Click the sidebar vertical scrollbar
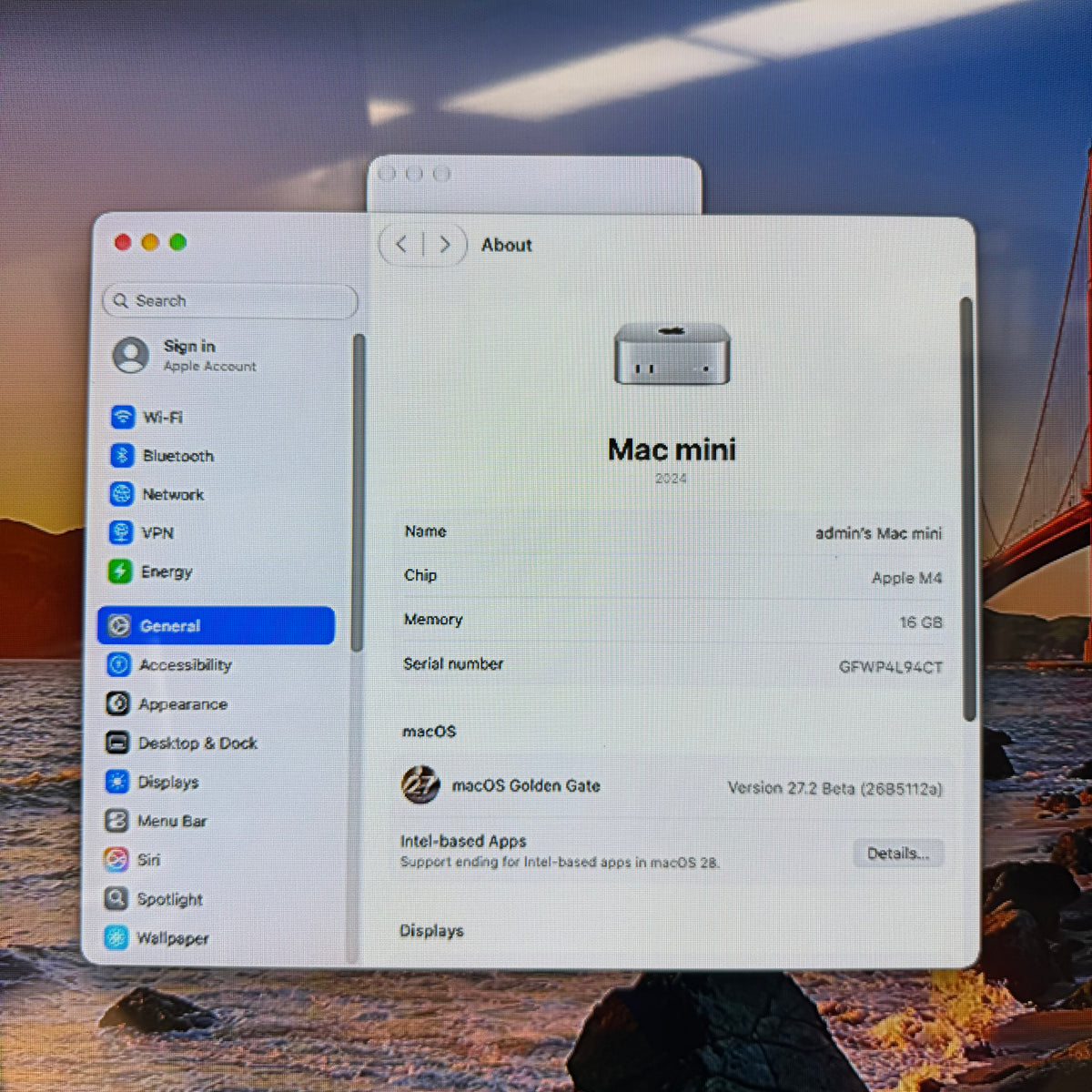This screenshot has width=1092, height=1092. pyautogui.click(x=359, y=491)
